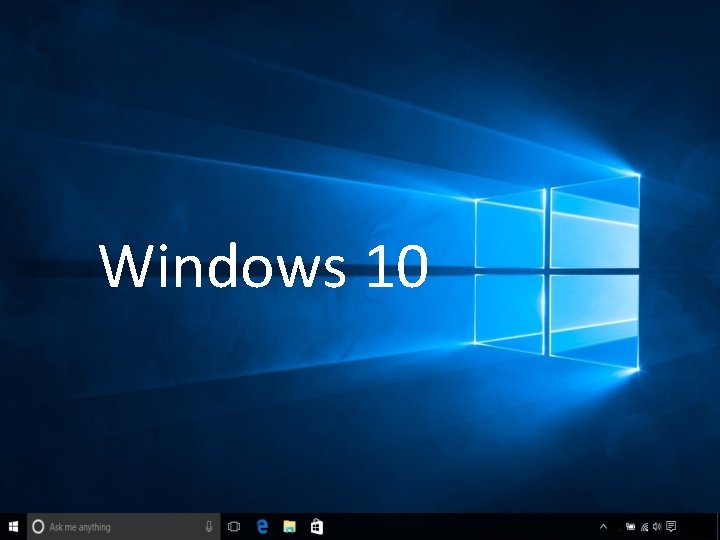Show hidden system tray icons
This screenshot has width=720, height=540.
tap(603, 527)
